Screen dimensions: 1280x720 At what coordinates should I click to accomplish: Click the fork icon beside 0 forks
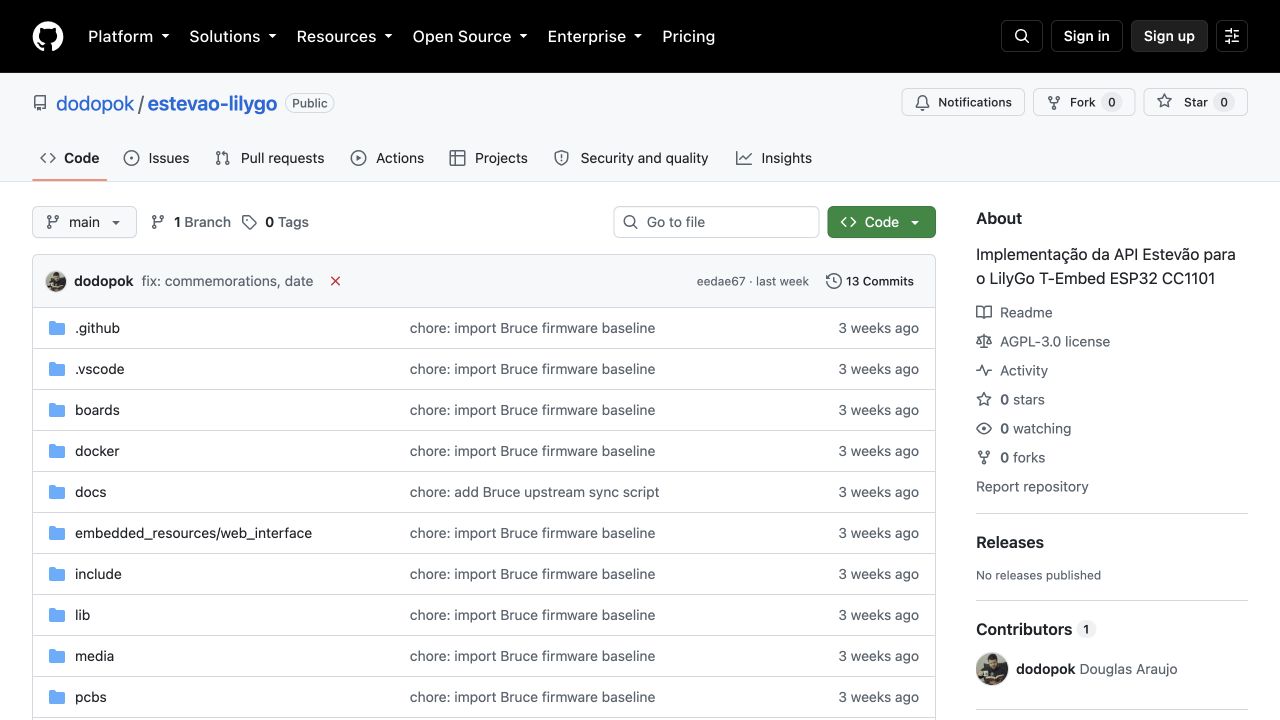(984, 457)
